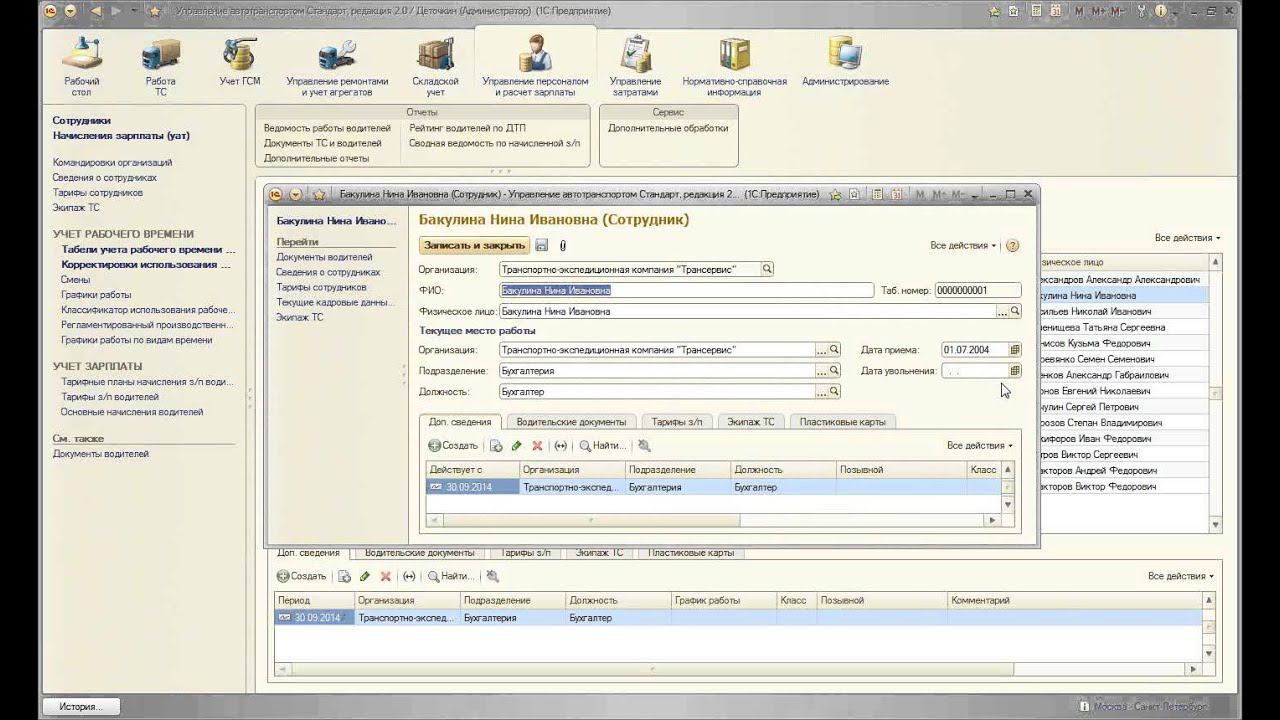Click the Записать и закрыть button
This screenshot has width=1280, height=720.
[x=474, y=245]
